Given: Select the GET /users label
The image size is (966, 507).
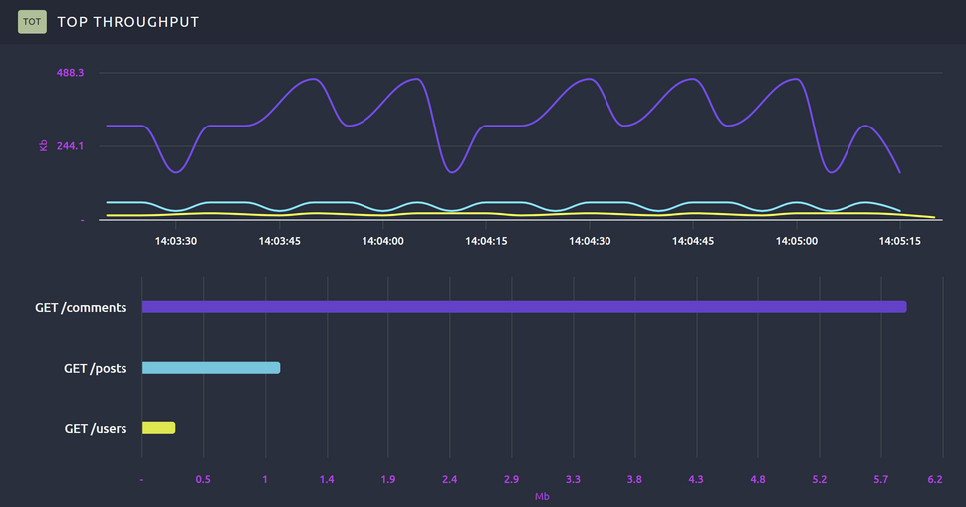Looking at the screenshot, I should tap(95, 428).
